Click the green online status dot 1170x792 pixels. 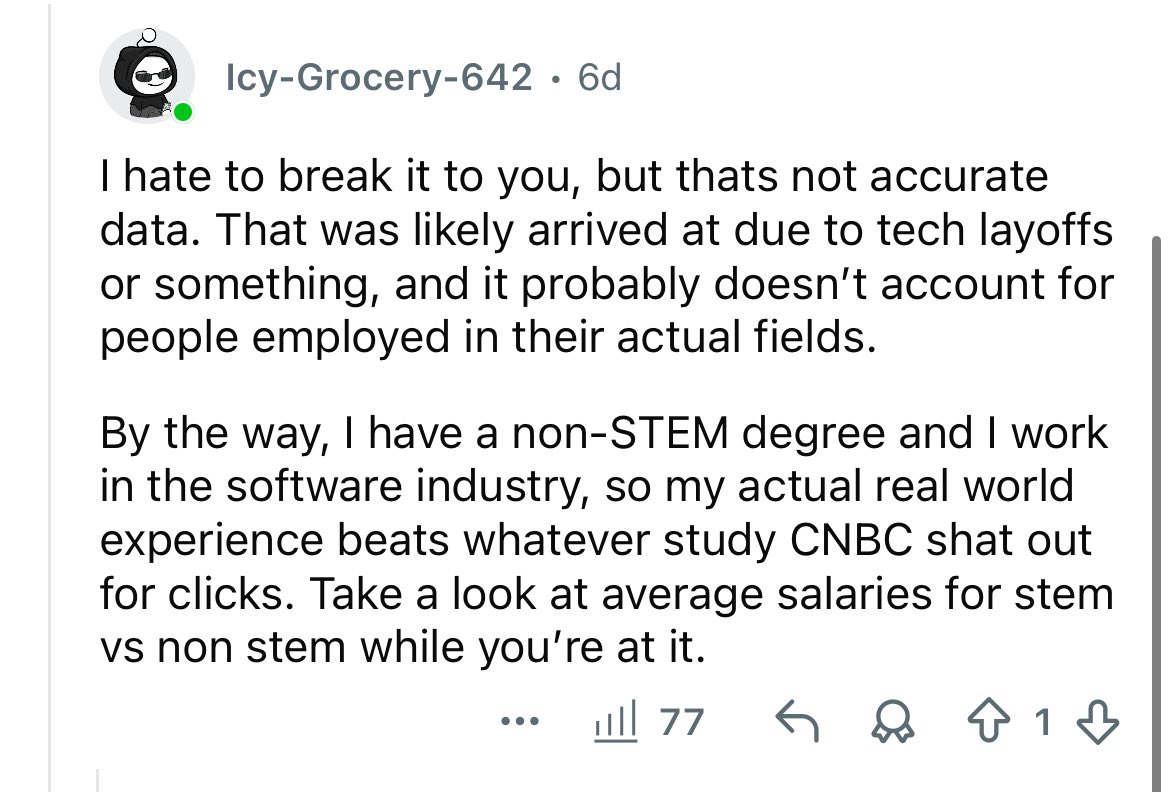[x=182, y=112]
